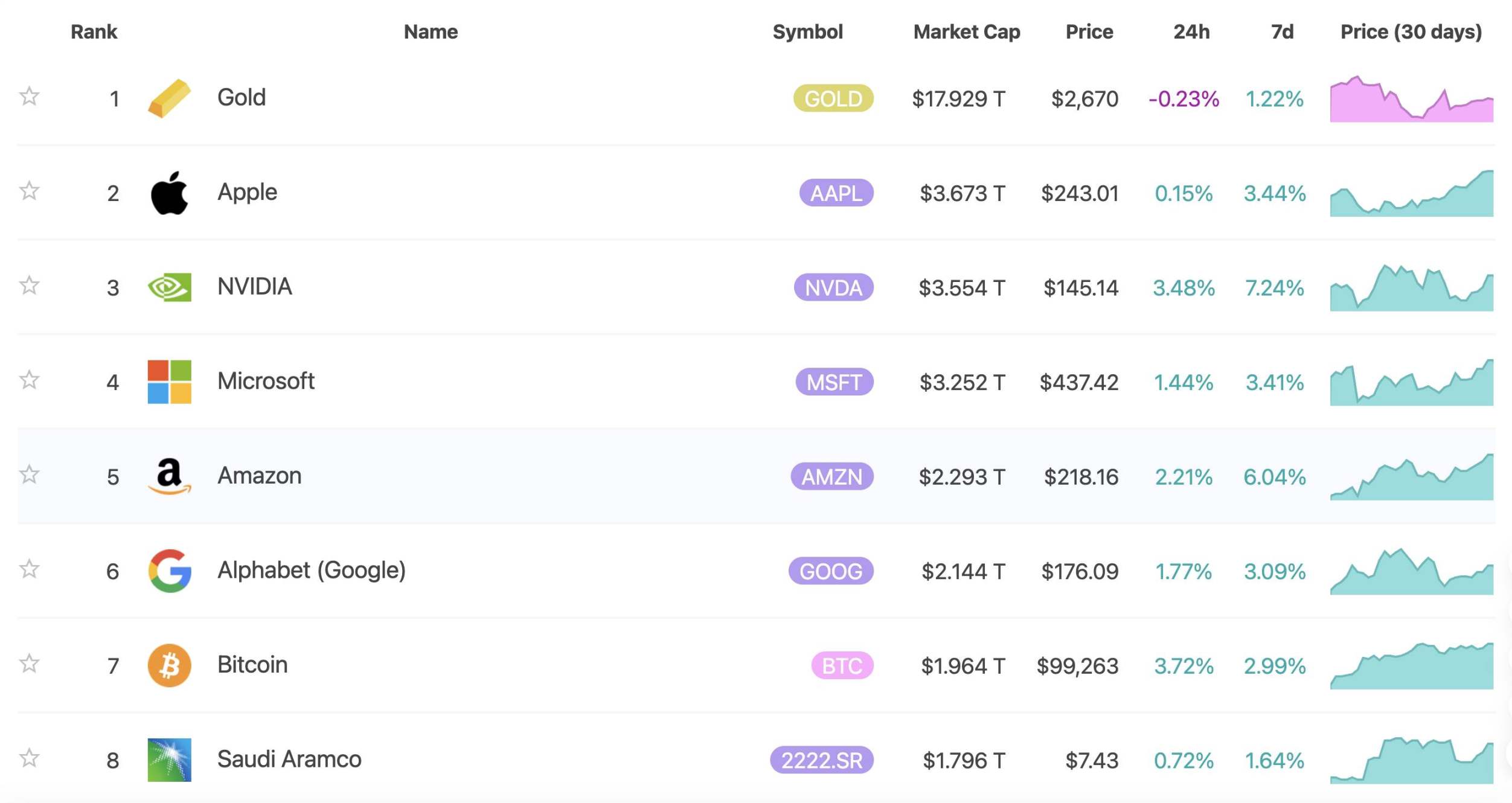Image resolution: width=1512 pixels, height=803 pixels.
Task: Star the Bitcoin row
Action: (x=29, y=664)
